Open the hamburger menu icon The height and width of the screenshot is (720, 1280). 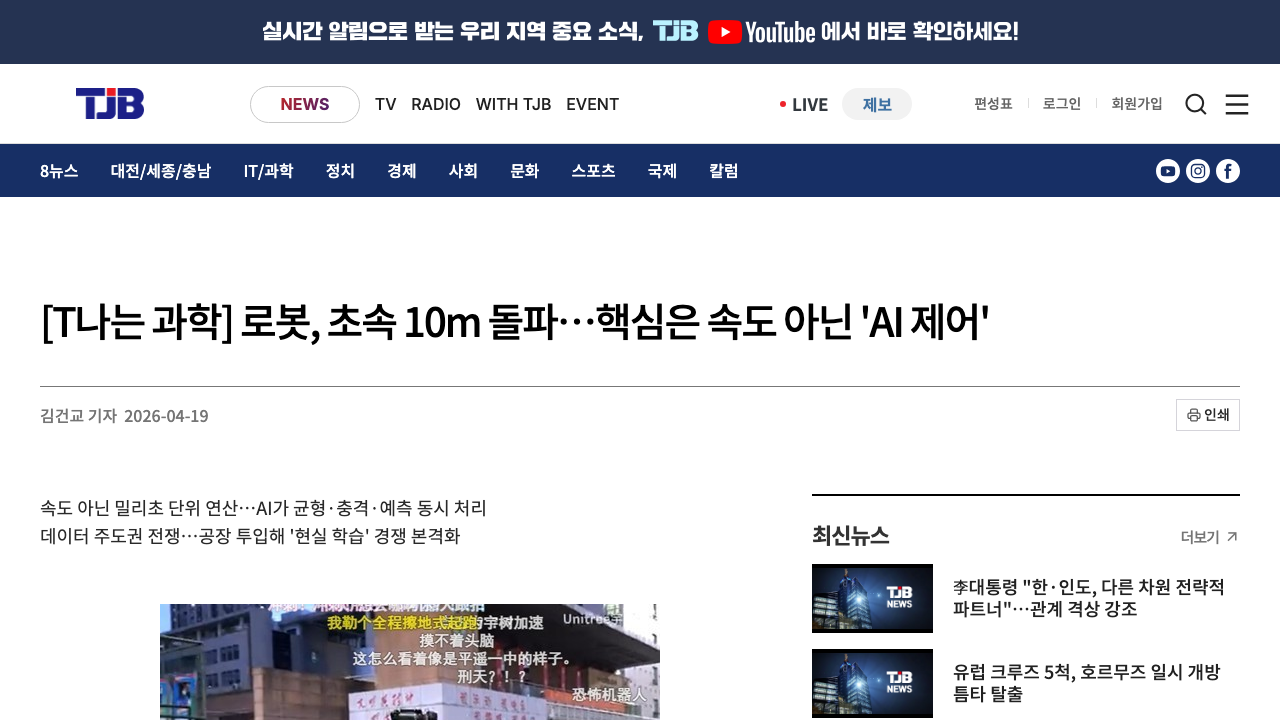click(x=1237, y=104)
